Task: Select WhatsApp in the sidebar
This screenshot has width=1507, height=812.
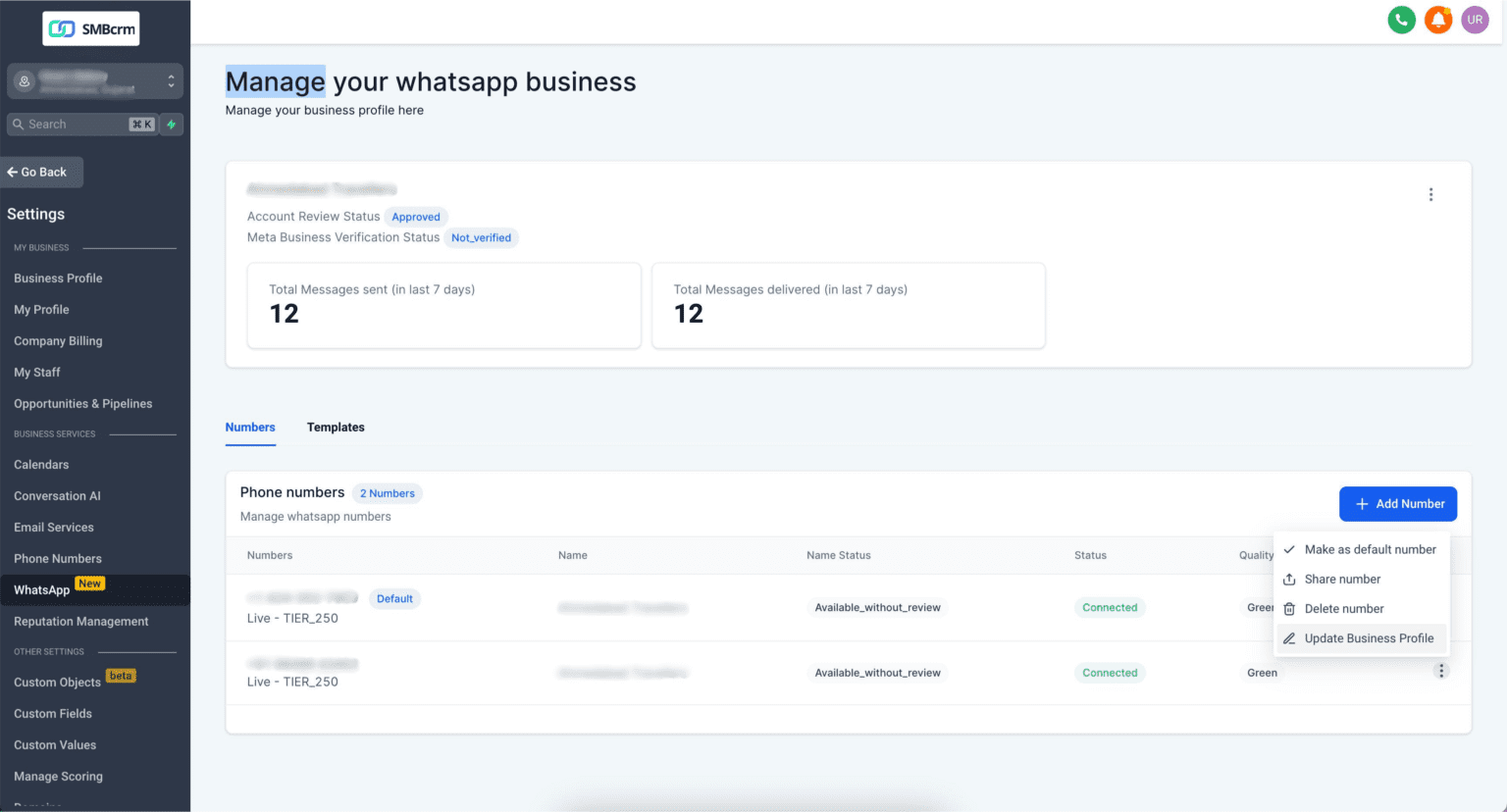Action: click(x=95, y=589)
